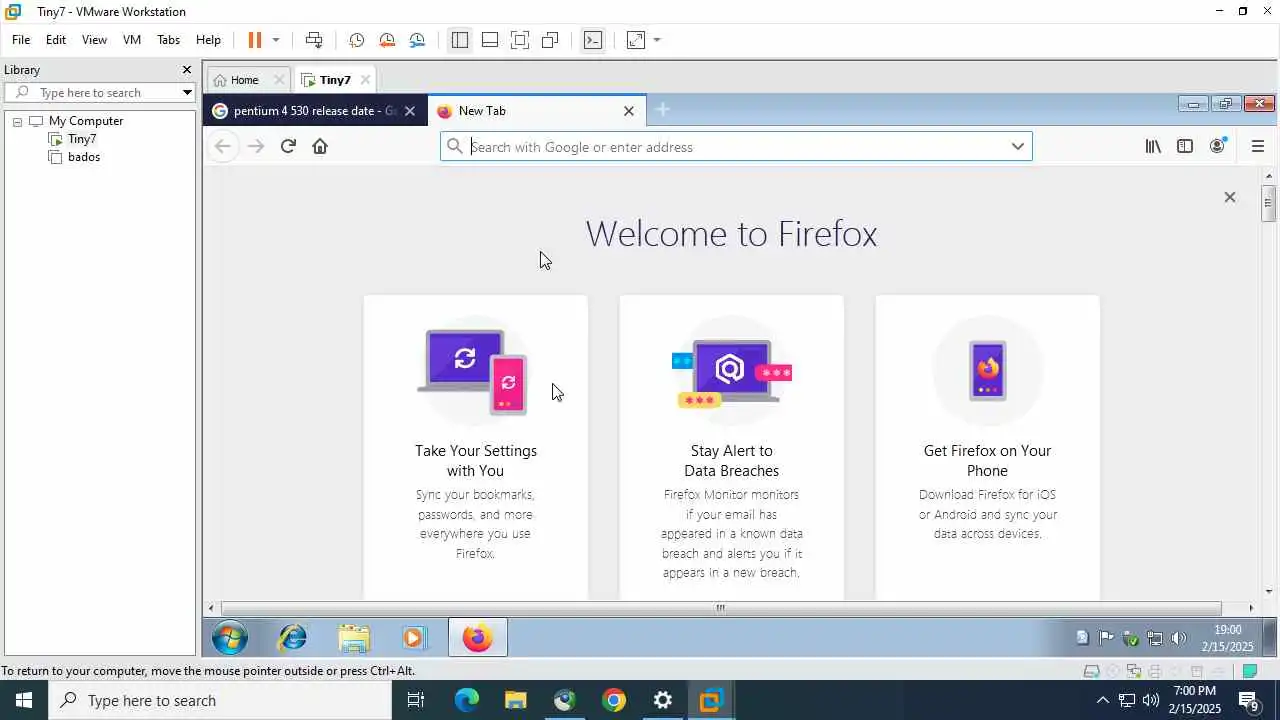Viewport: 1280px width, 720px height.
Task: Collapse the My Computer tree node
Action: click(17, 122)
